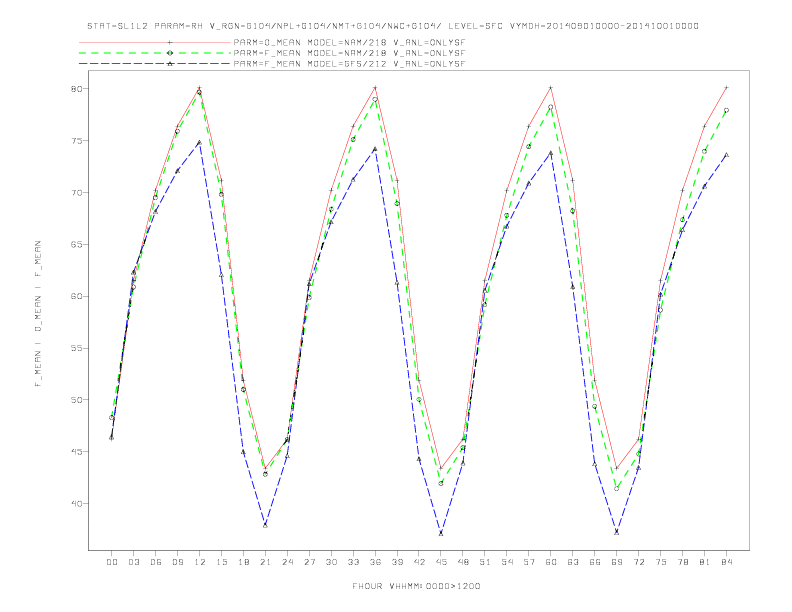The width and height of the screenshot is (792, 612).
Task: Click the blue GFS triangle point at hour 69
Action: tap(617, 532)
